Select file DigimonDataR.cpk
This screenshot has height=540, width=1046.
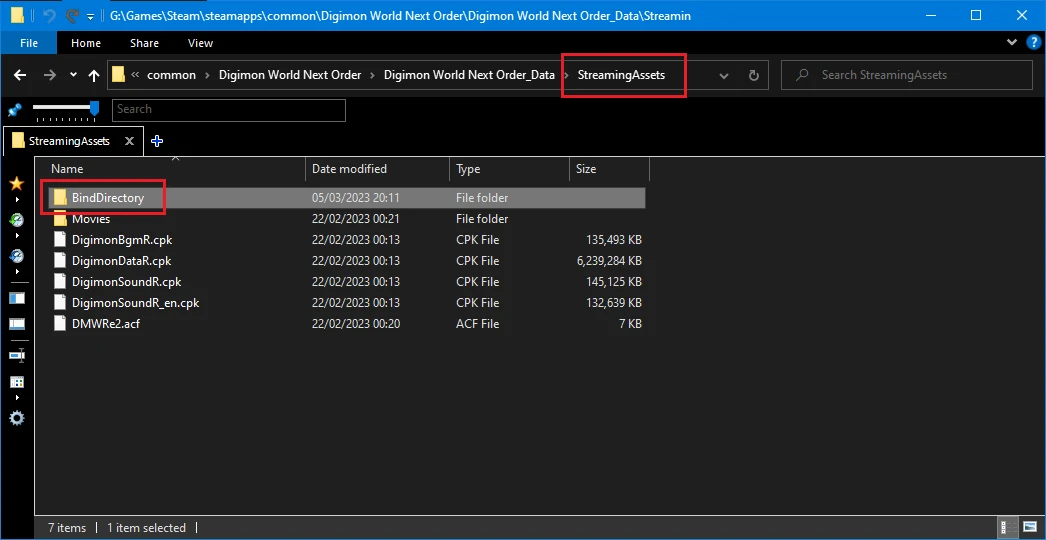click(x=121, y=261)
